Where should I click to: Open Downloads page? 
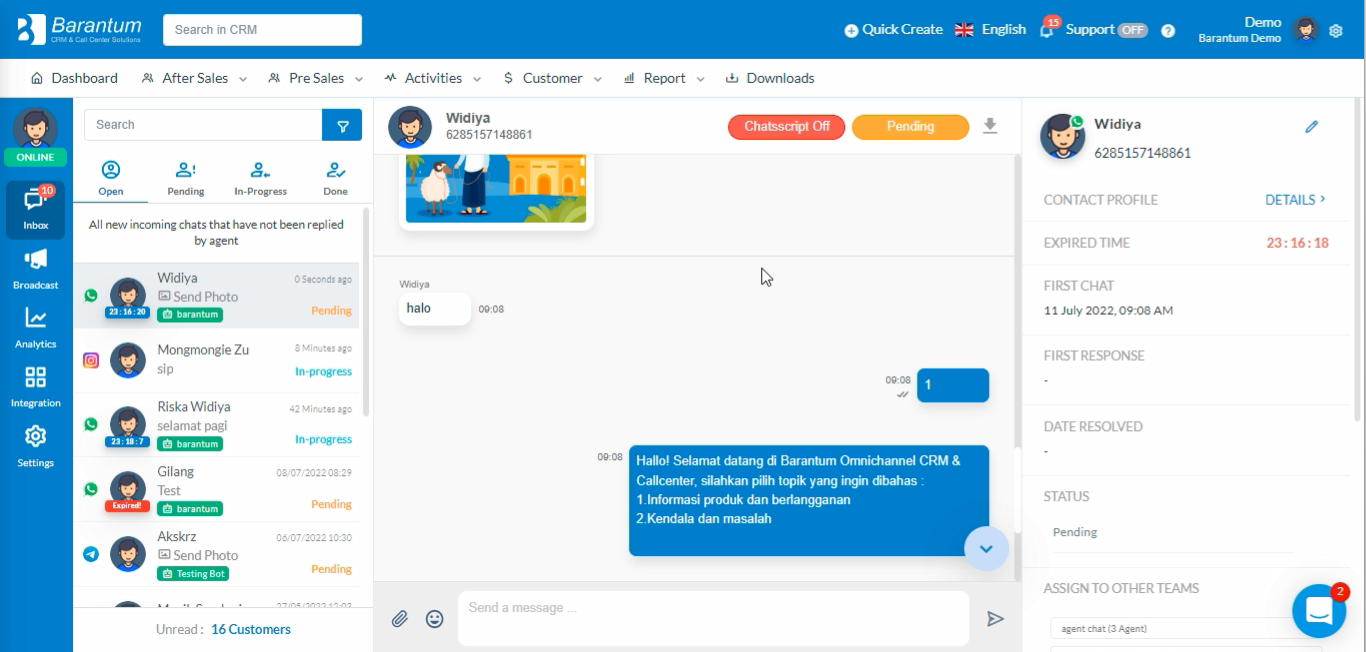click(x=770, y=78)
